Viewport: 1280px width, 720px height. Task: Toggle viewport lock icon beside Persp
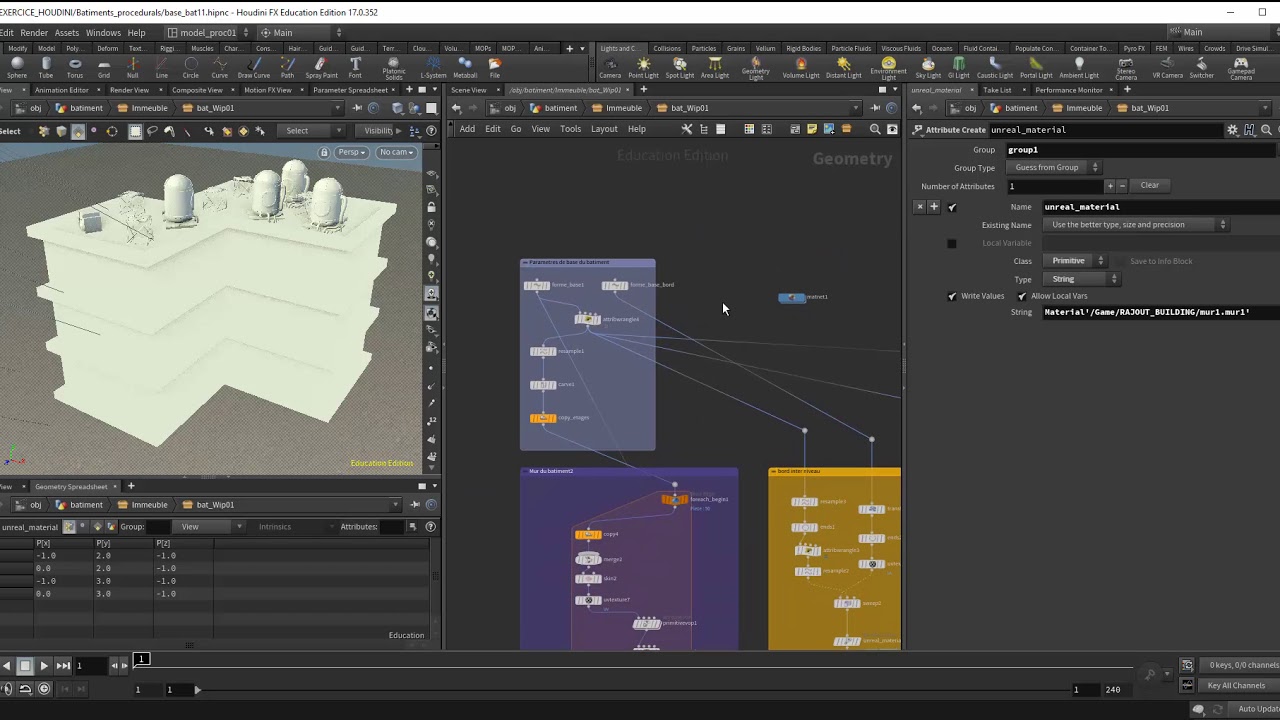324,152
